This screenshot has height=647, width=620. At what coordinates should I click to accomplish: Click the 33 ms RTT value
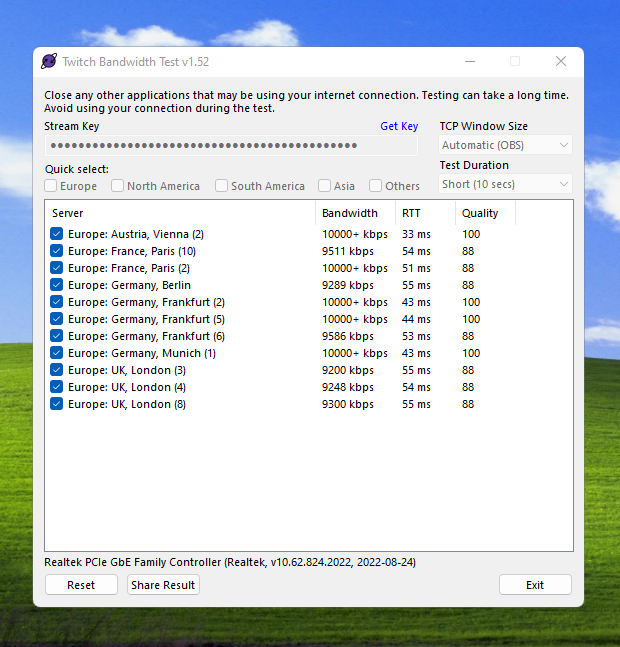click(416, 234)
